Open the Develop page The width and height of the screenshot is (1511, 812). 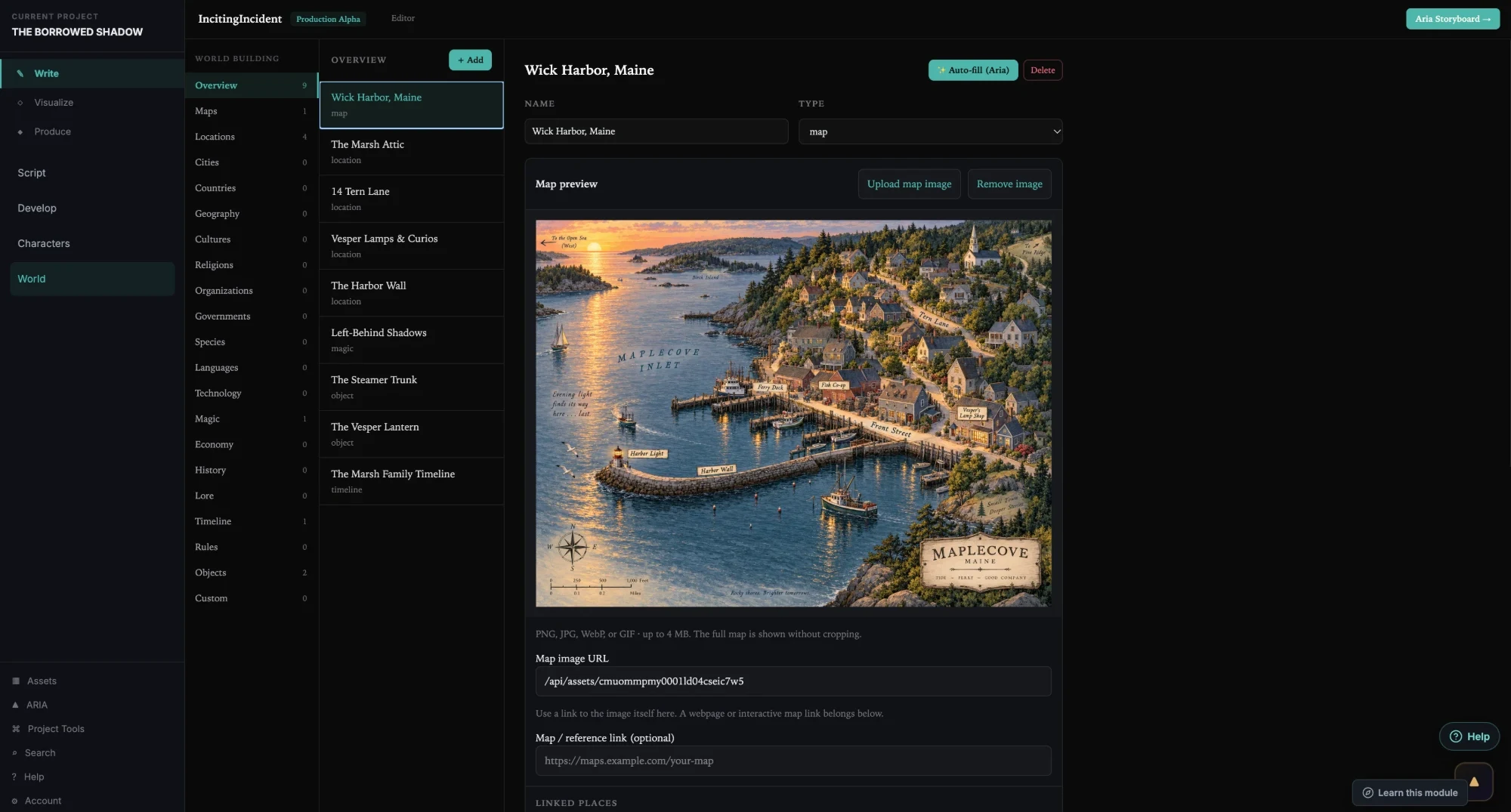[x=92, y=208]
